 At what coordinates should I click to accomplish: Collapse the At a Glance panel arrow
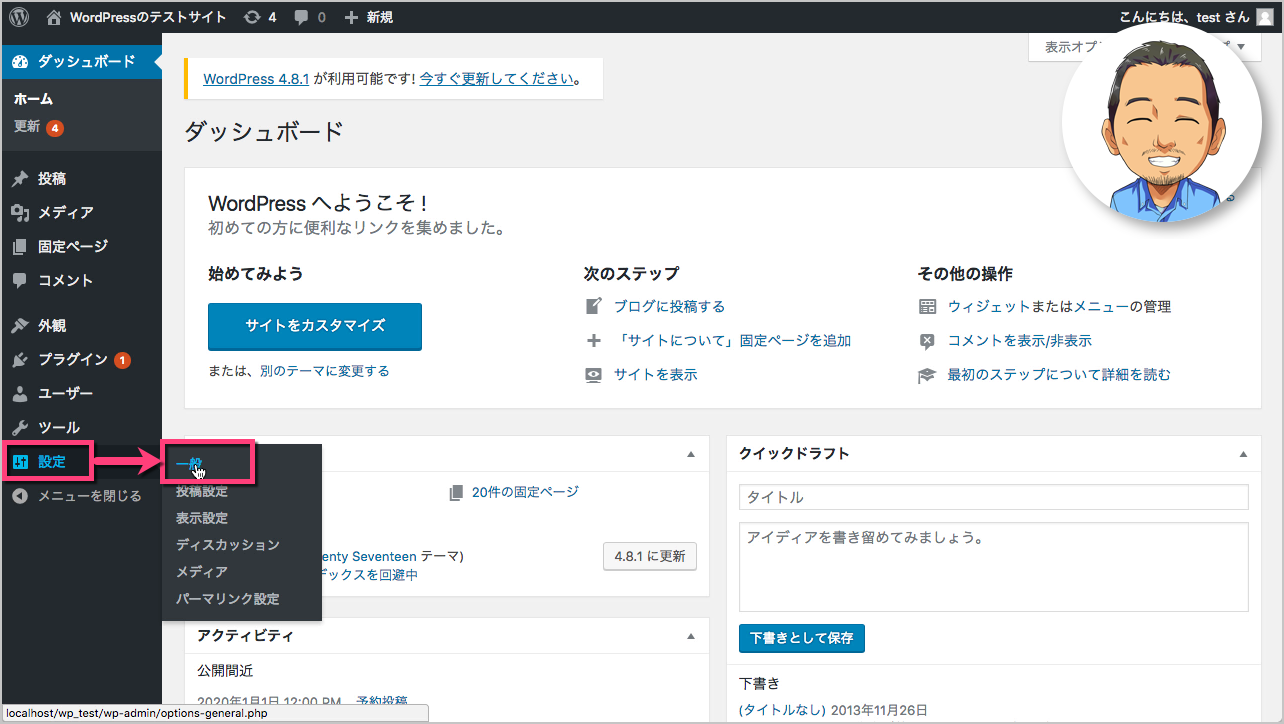click(690, 454)
